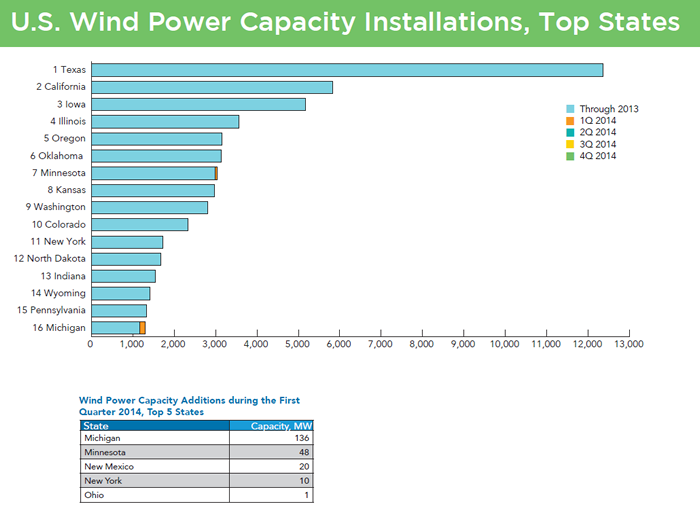Click the '12 North Dakota' axis label
Viewport: 700px width, 526px height.
(x=50, y=259)
